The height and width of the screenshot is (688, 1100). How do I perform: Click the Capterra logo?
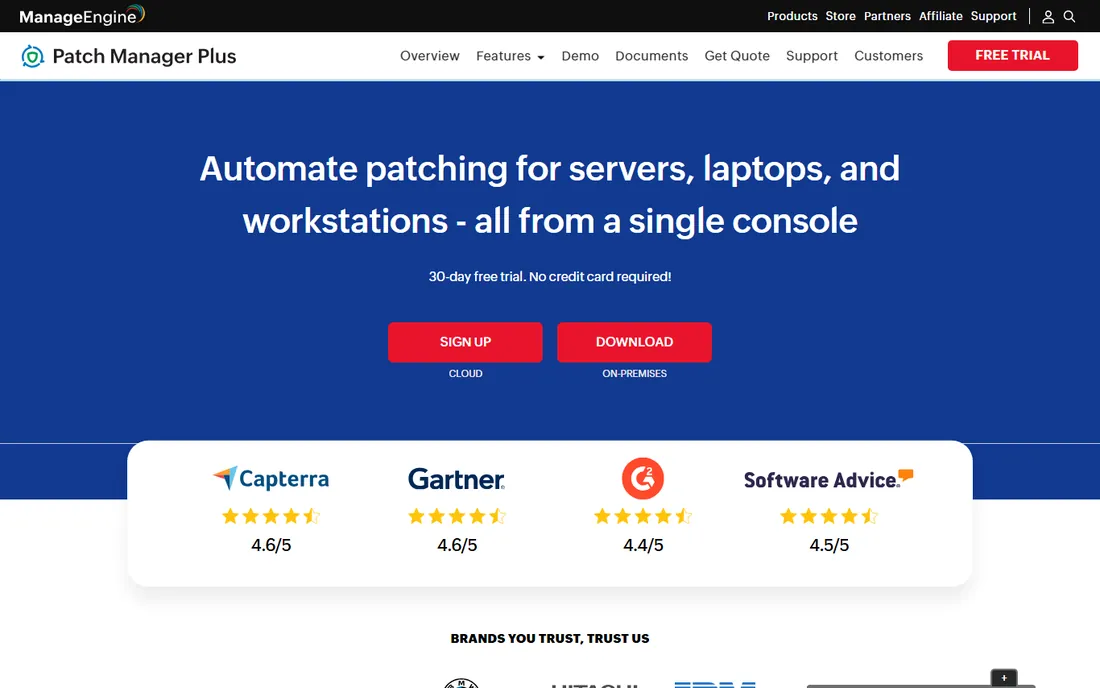[271, 478]
